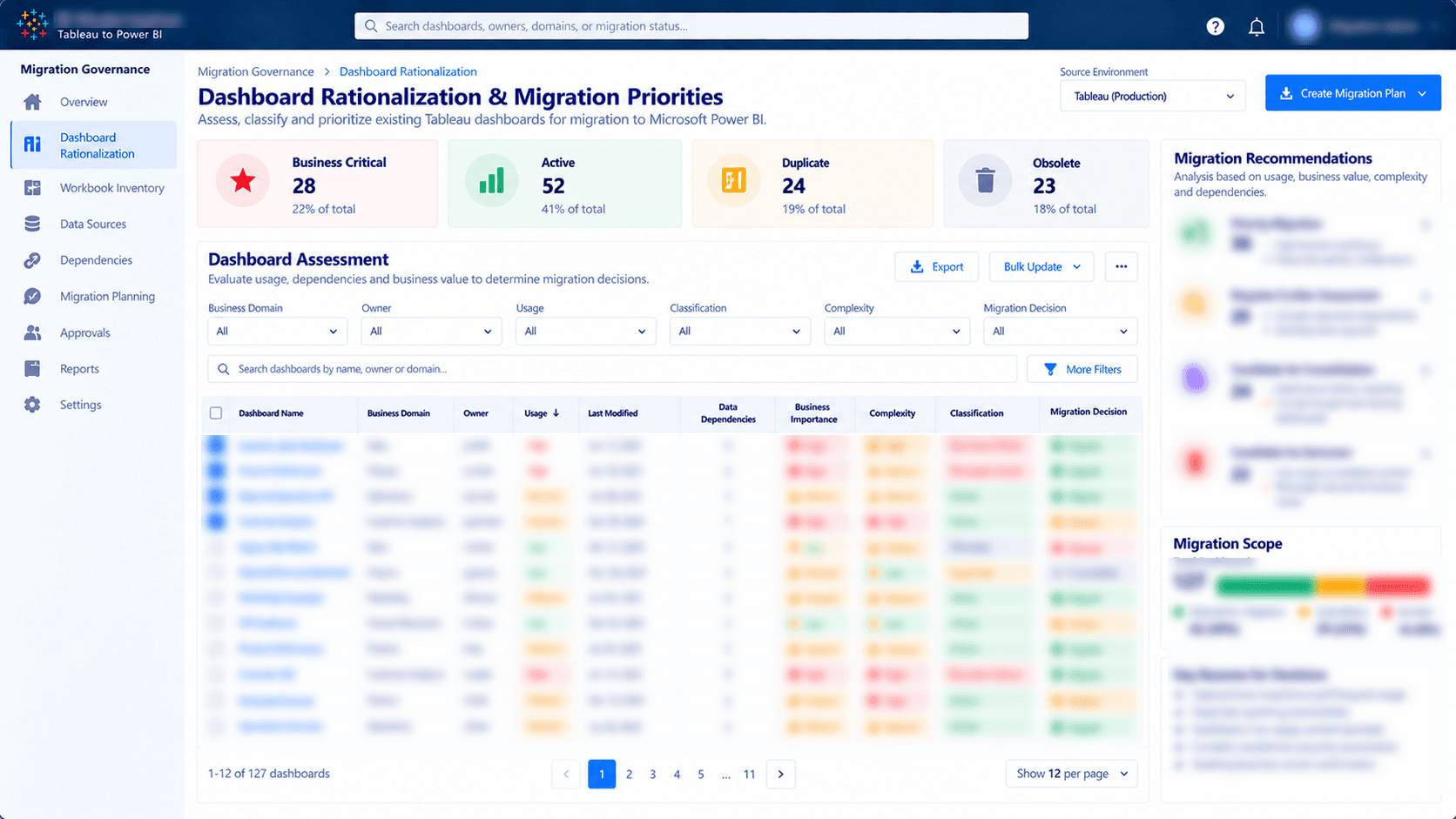
Task: Open Dependencies link icon in sidebar
Action: coord(32,260)
